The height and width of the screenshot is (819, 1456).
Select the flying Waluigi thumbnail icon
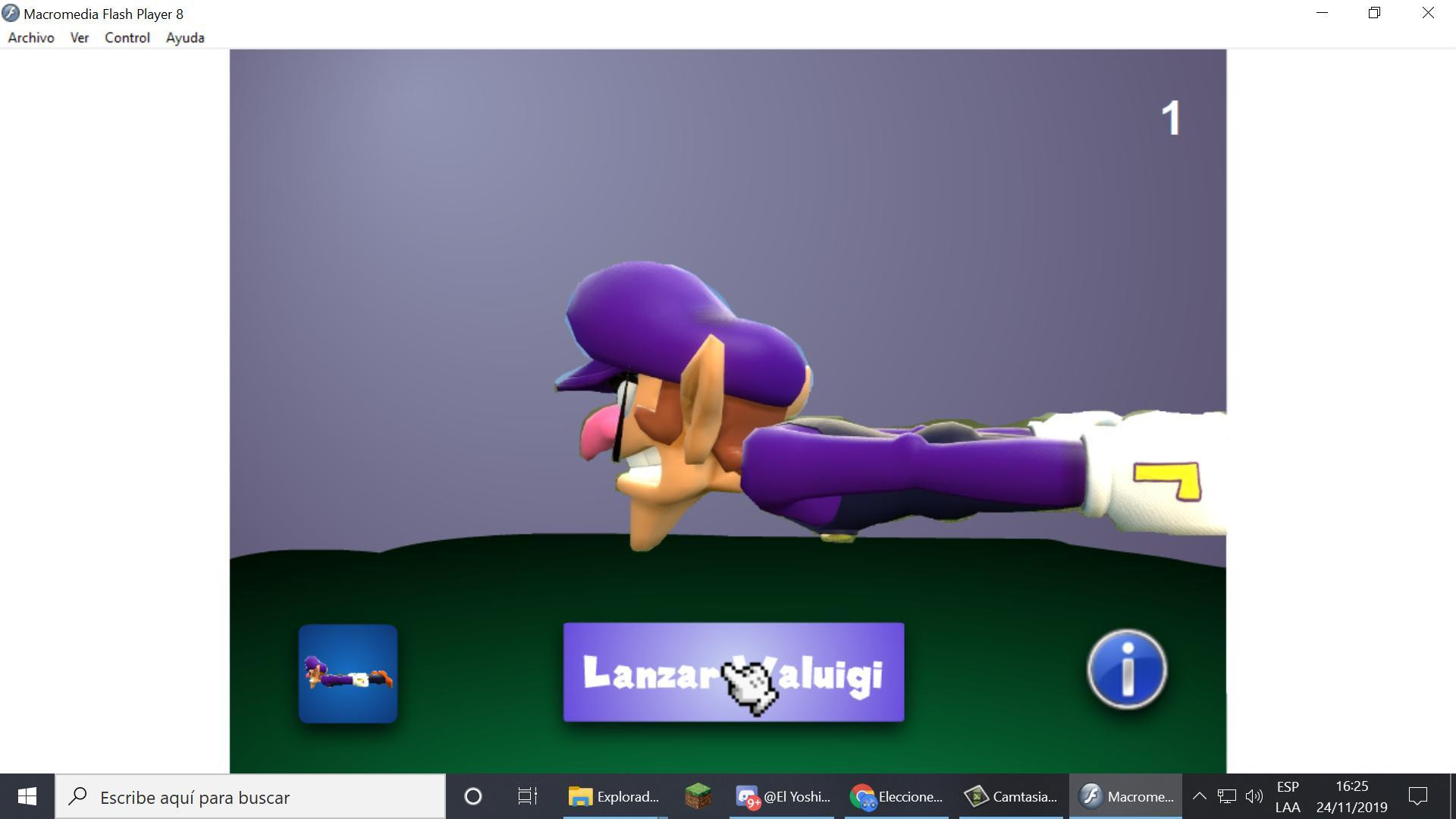coord(348,673)
